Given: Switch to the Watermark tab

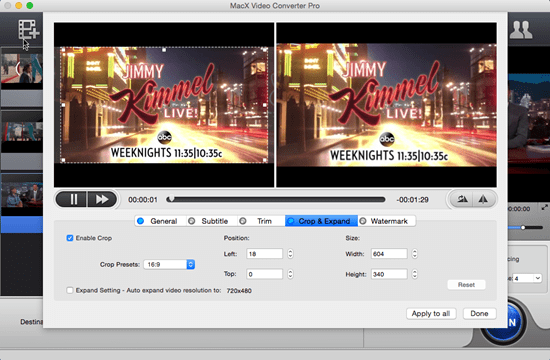Looking at the screenshot, I should pos(387,221).
